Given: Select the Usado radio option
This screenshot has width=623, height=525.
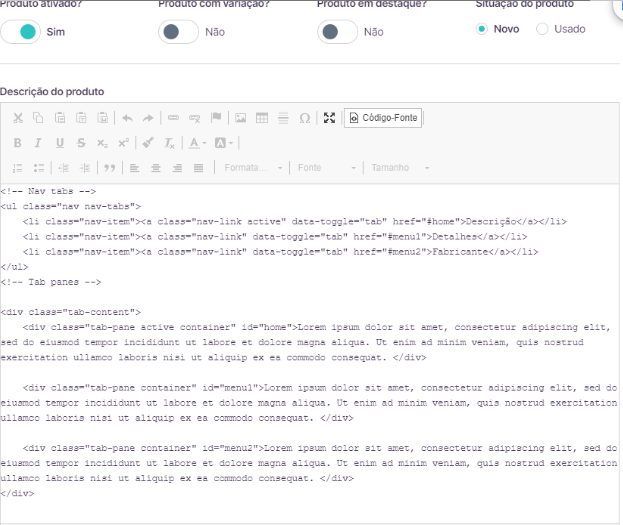Looking at the screenshot, I should tap(542, 29).
